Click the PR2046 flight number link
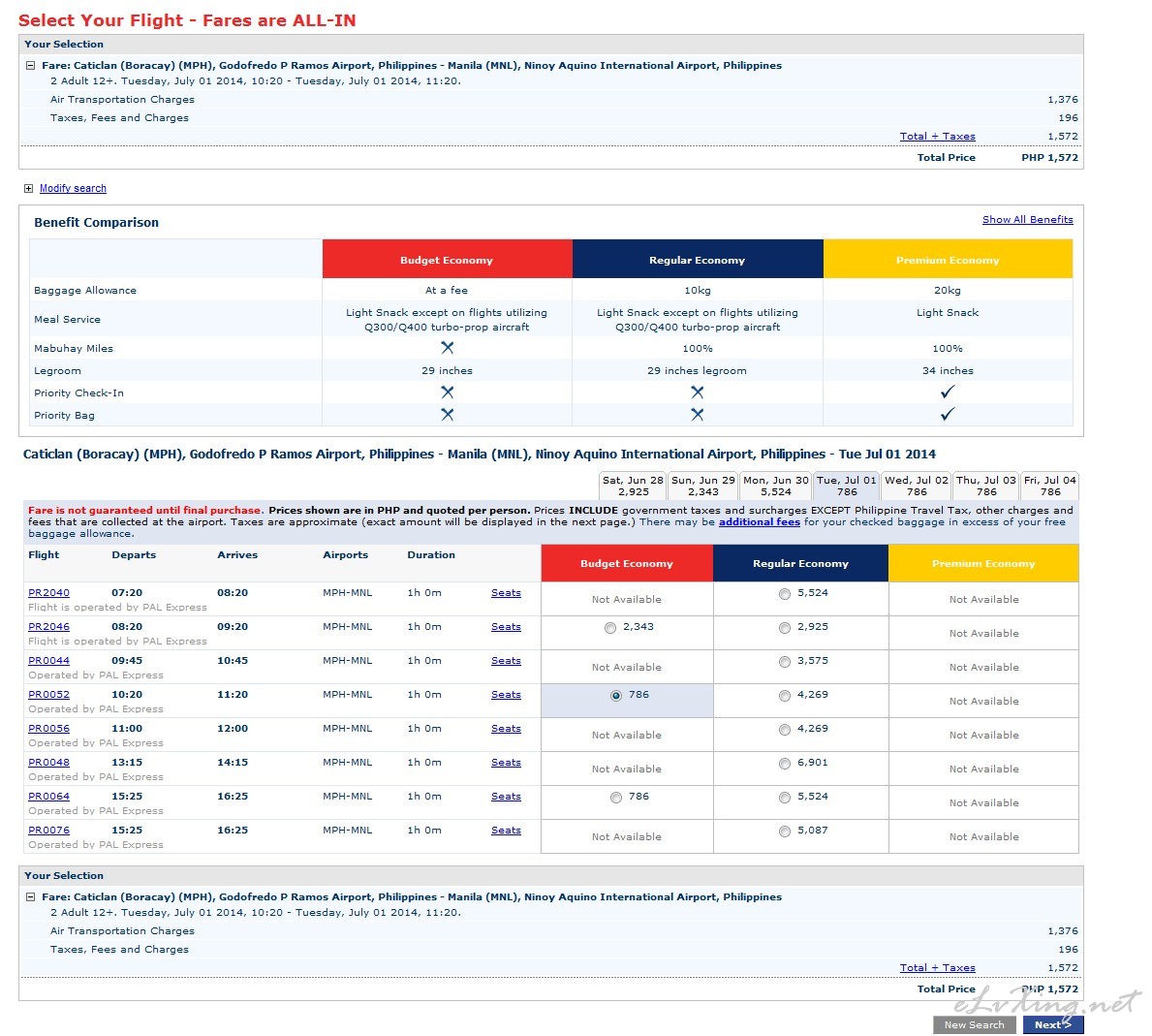The width and height of the screenshot is (1152, 1036). pos(48,627)
